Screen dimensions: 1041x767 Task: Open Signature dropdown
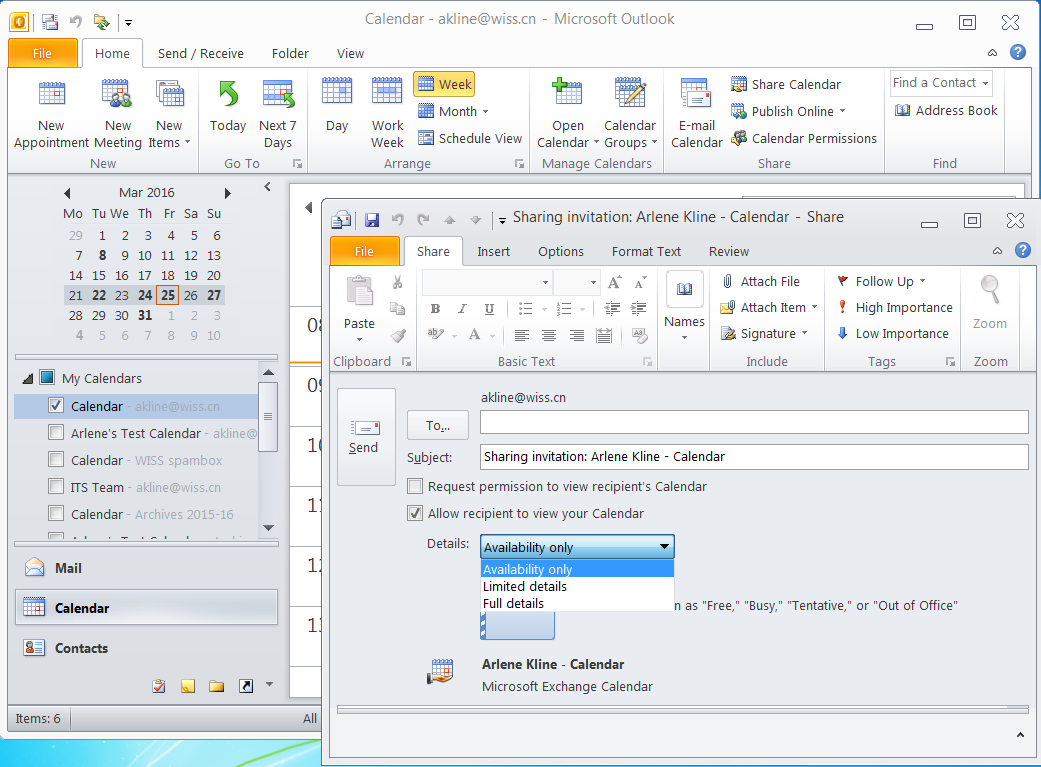pos(804,333)
